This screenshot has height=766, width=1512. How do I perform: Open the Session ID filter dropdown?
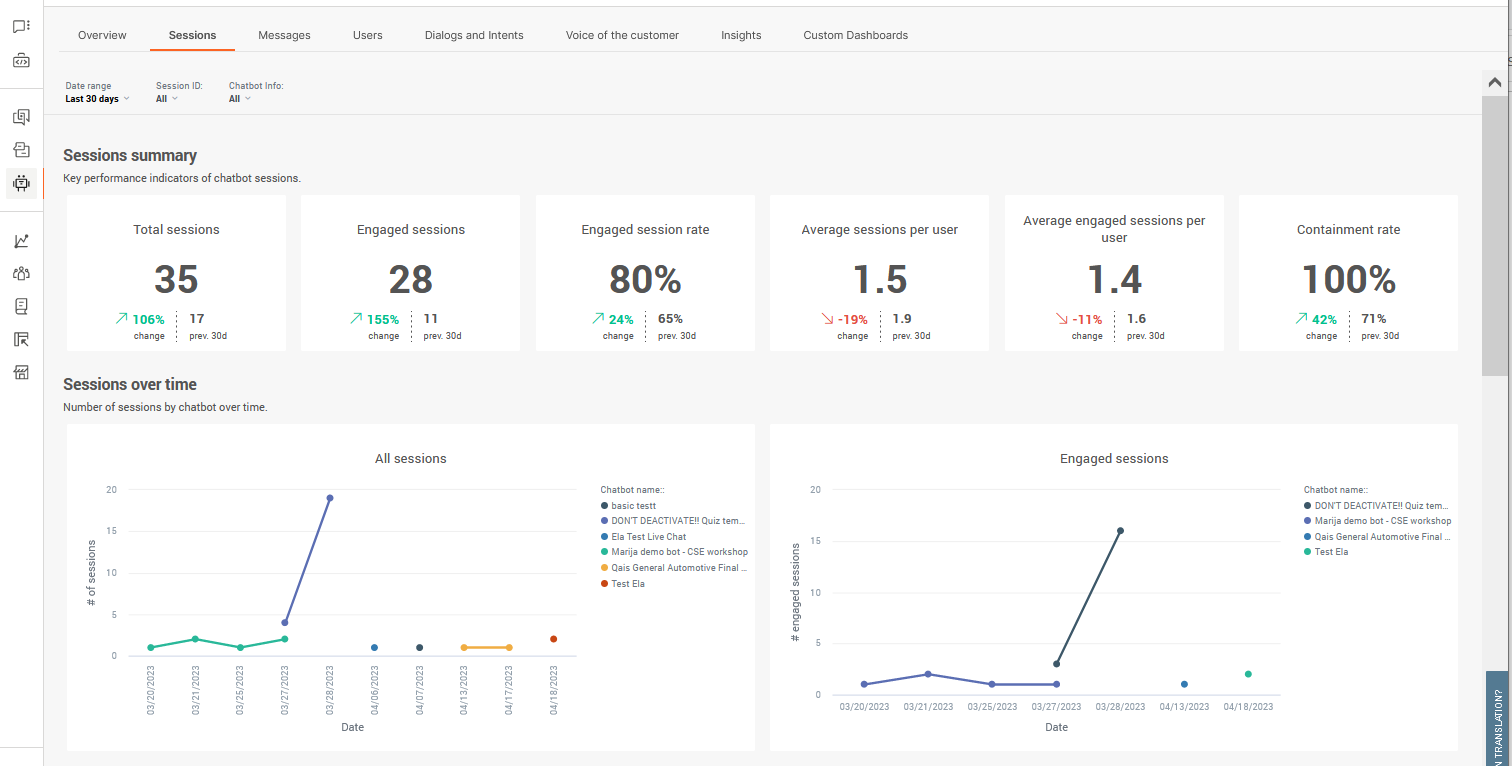(166, 99)
